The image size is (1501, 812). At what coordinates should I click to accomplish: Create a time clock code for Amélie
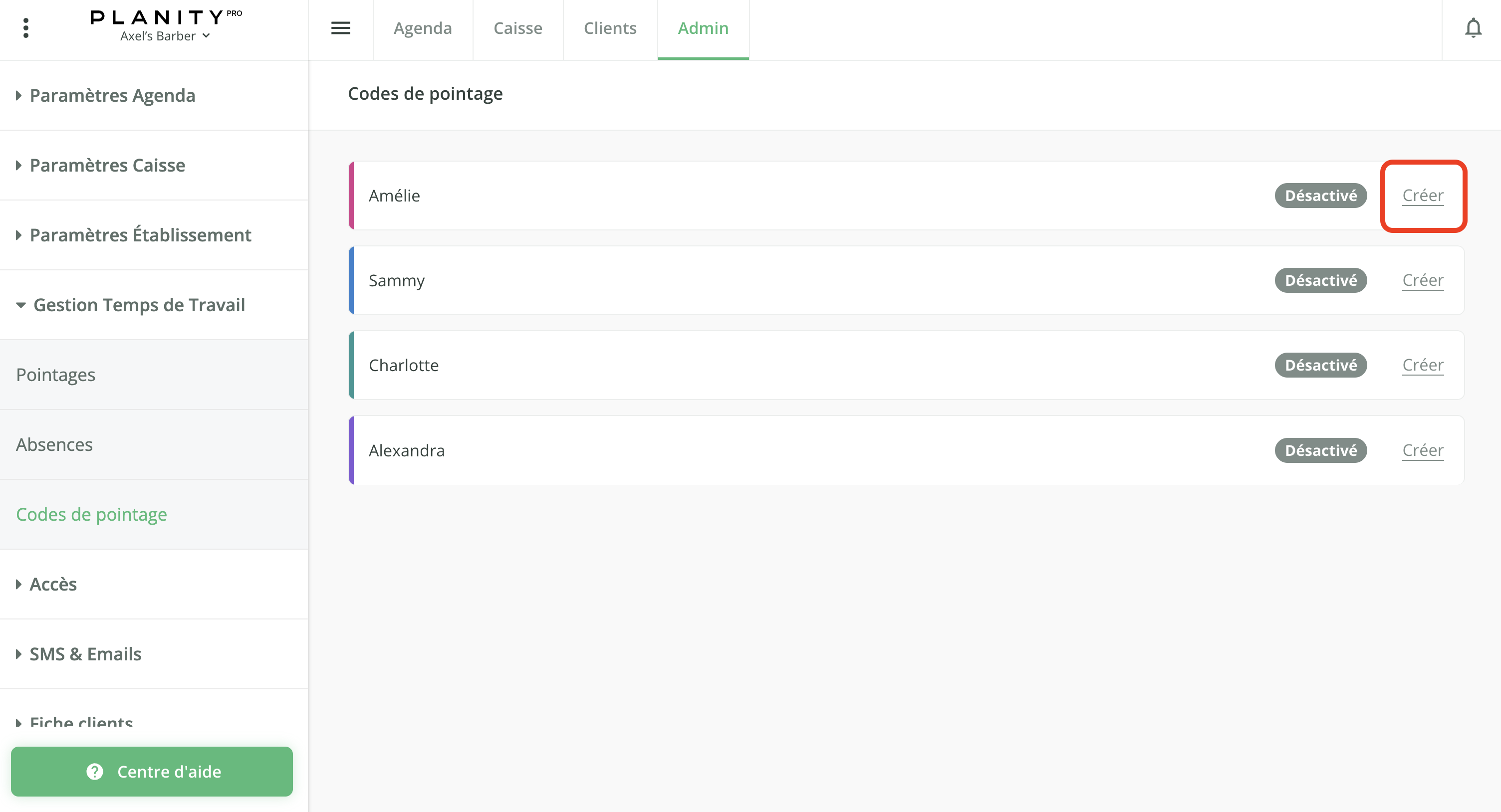point(1422,196)
